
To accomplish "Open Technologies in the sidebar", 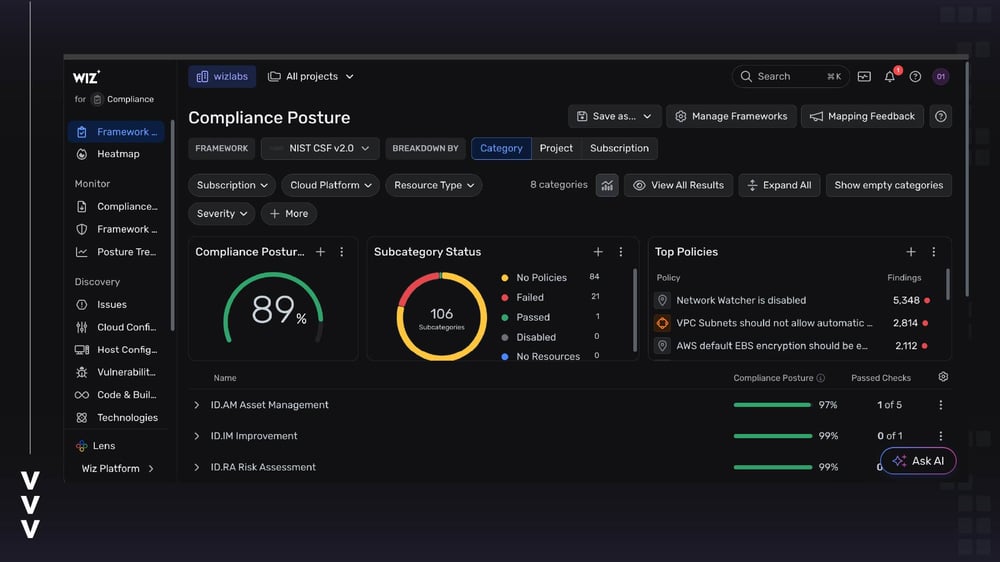I will click(117, 418).
